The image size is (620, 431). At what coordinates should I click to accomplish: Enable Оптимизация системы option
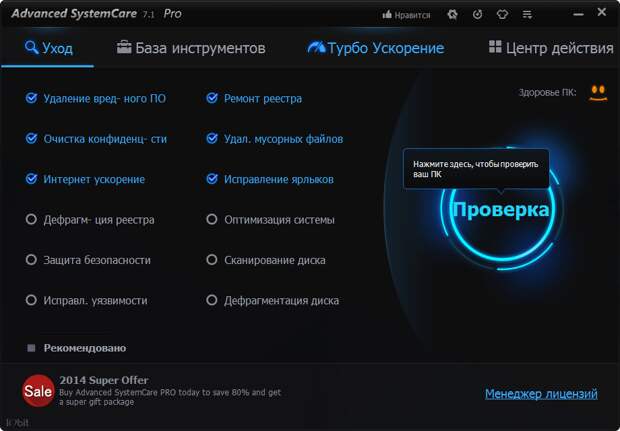(212, 219)
